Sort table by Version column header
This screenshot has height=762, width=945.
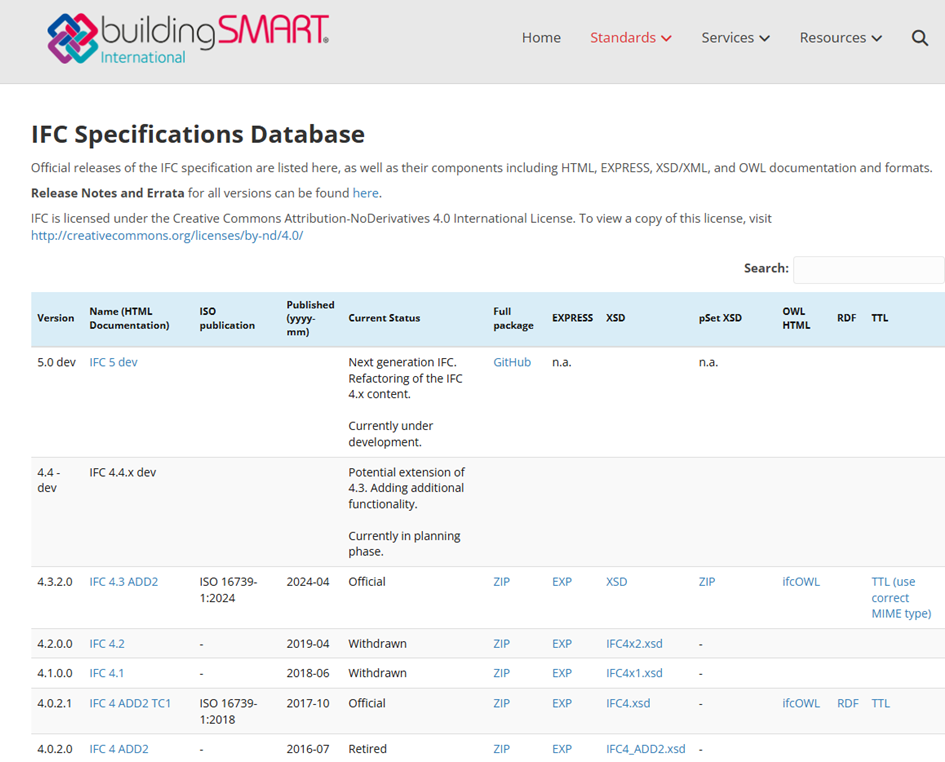coord(56,318)
